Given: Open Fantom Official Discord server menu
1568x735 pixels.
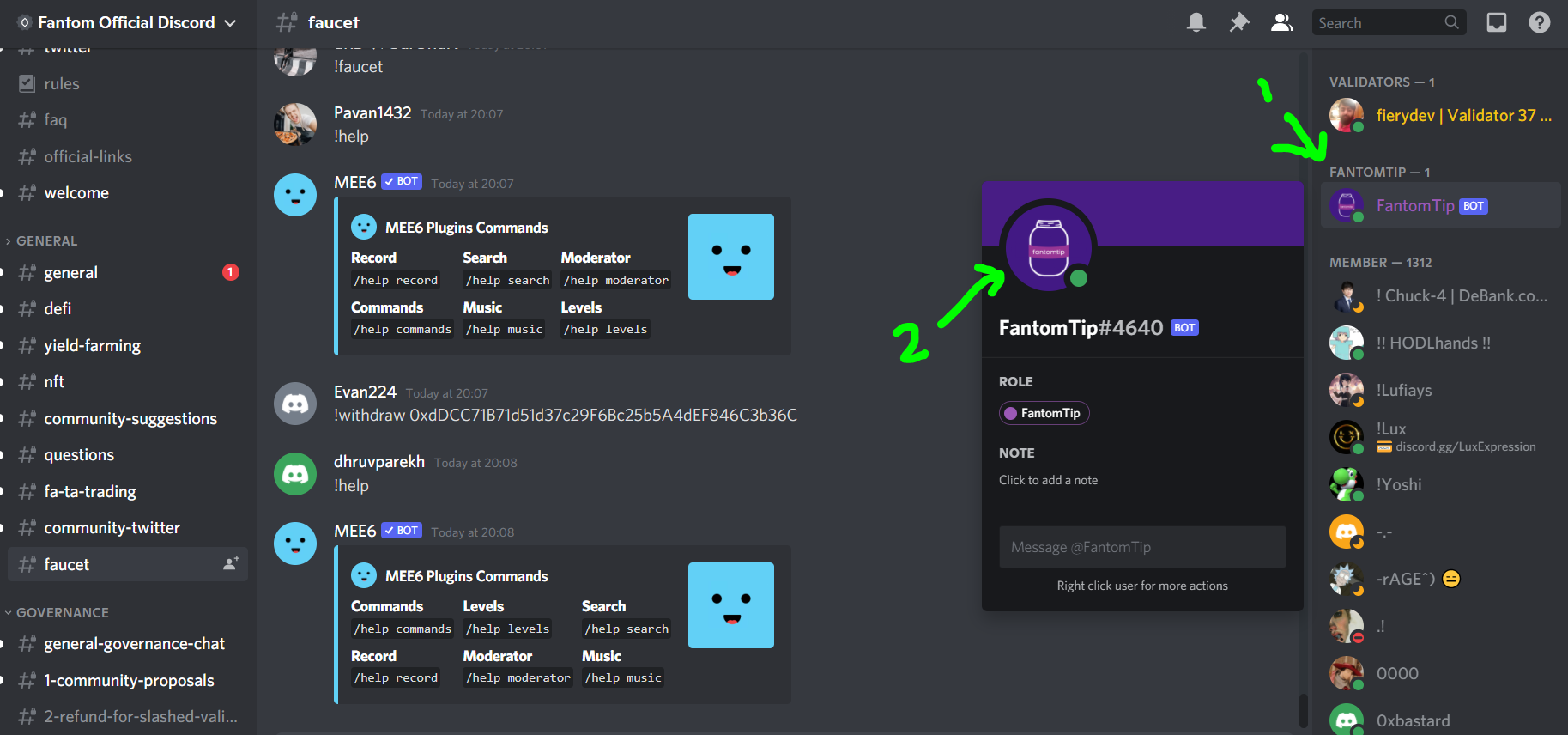Looking at the screenshot, I should coord(128,23).
